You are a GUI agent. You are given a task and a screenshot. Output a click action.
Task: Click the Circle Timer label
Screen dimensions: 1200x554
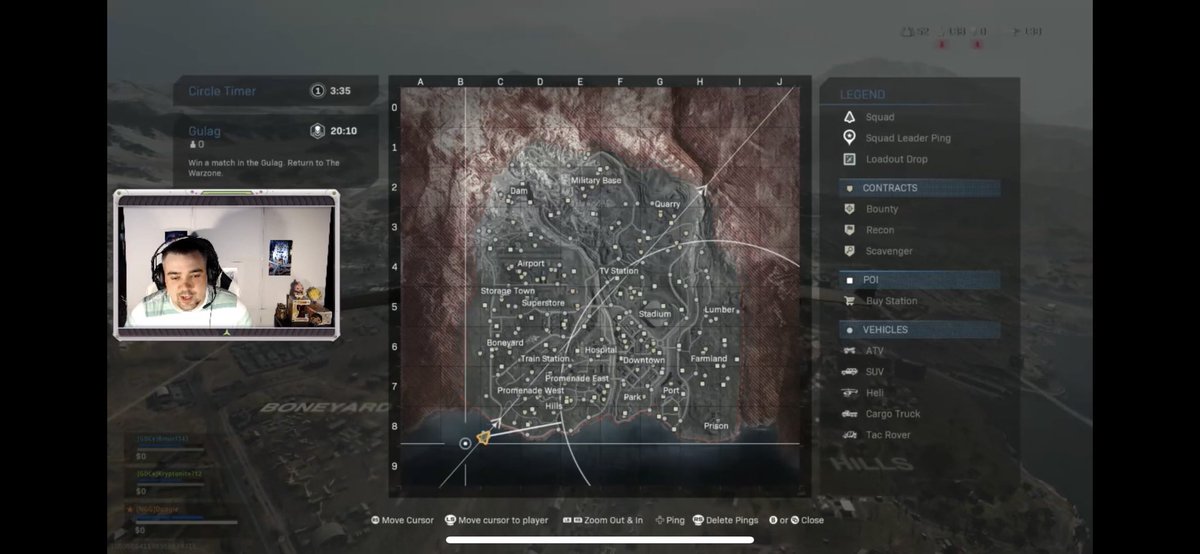click(222, 91)
